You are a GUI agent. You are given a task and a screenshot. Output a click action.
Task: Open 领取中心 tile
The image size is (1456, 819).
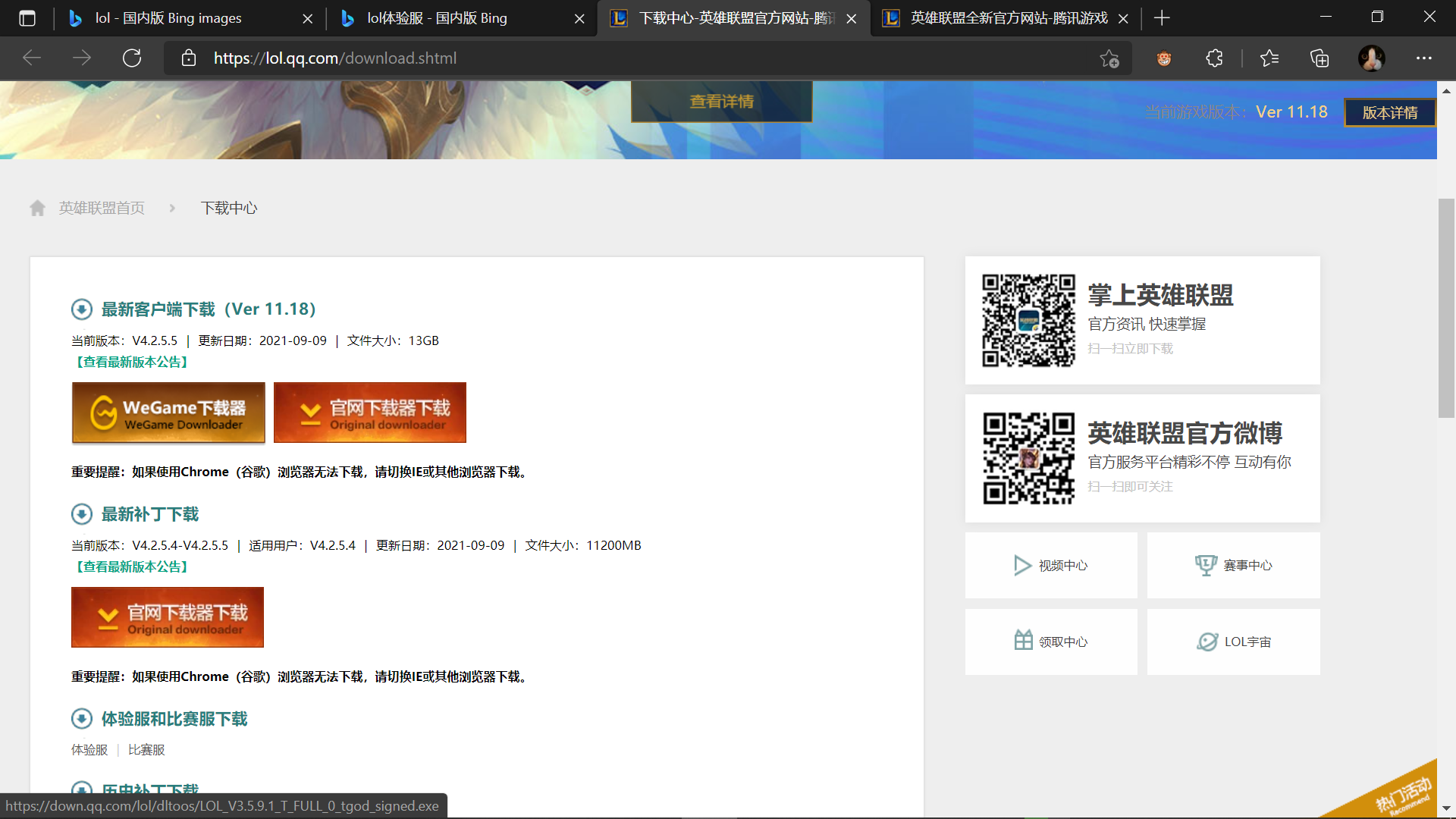pyautogui.click(x=1051, y=642)
